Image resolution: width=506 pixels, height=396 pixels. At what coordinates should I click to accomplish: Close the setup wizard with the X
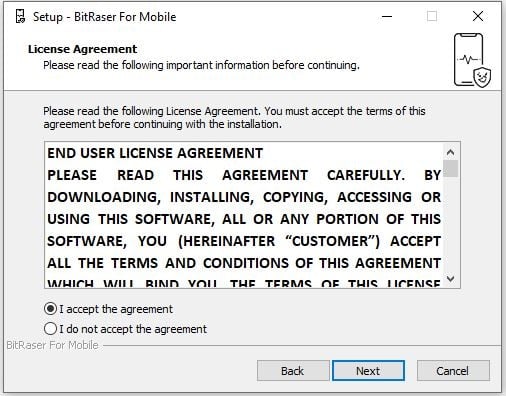click(x=478, y=16)
